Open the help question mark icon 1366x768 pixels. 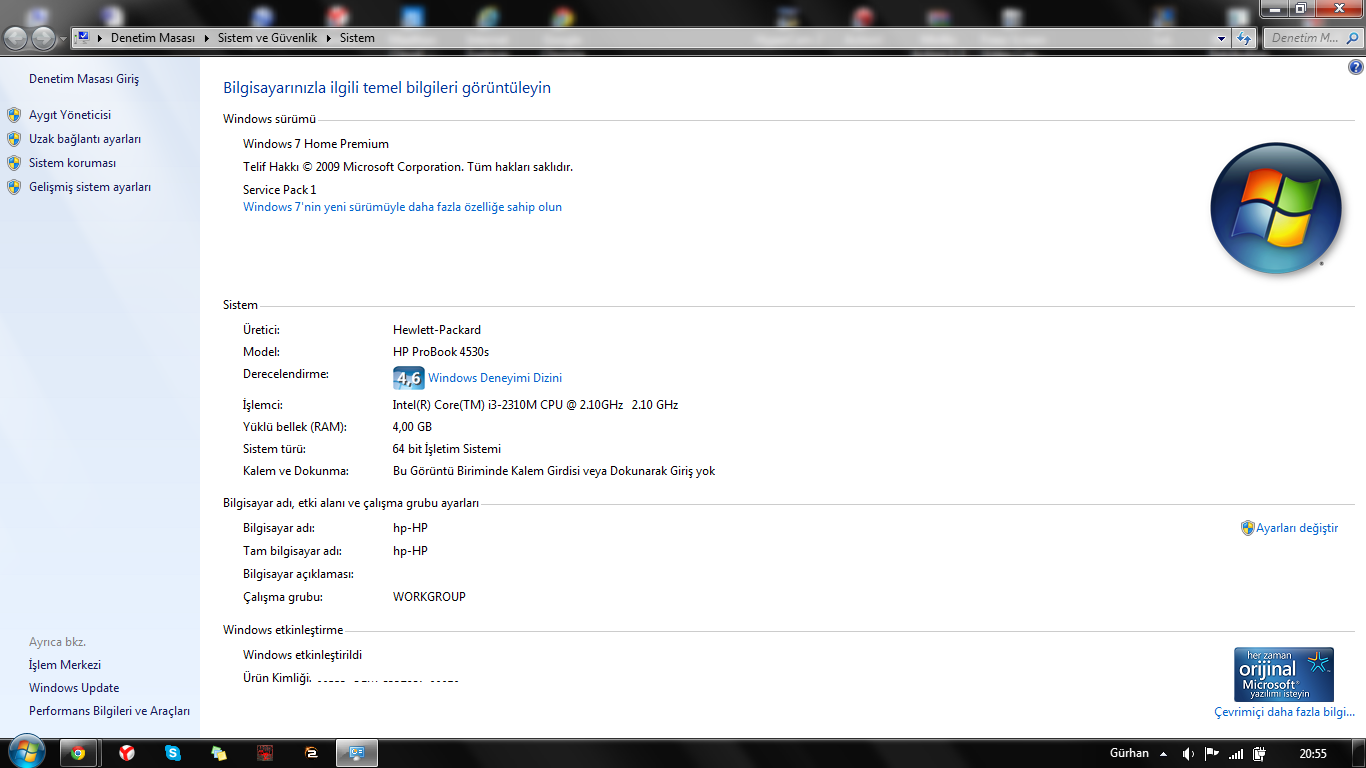(1356, 68)
